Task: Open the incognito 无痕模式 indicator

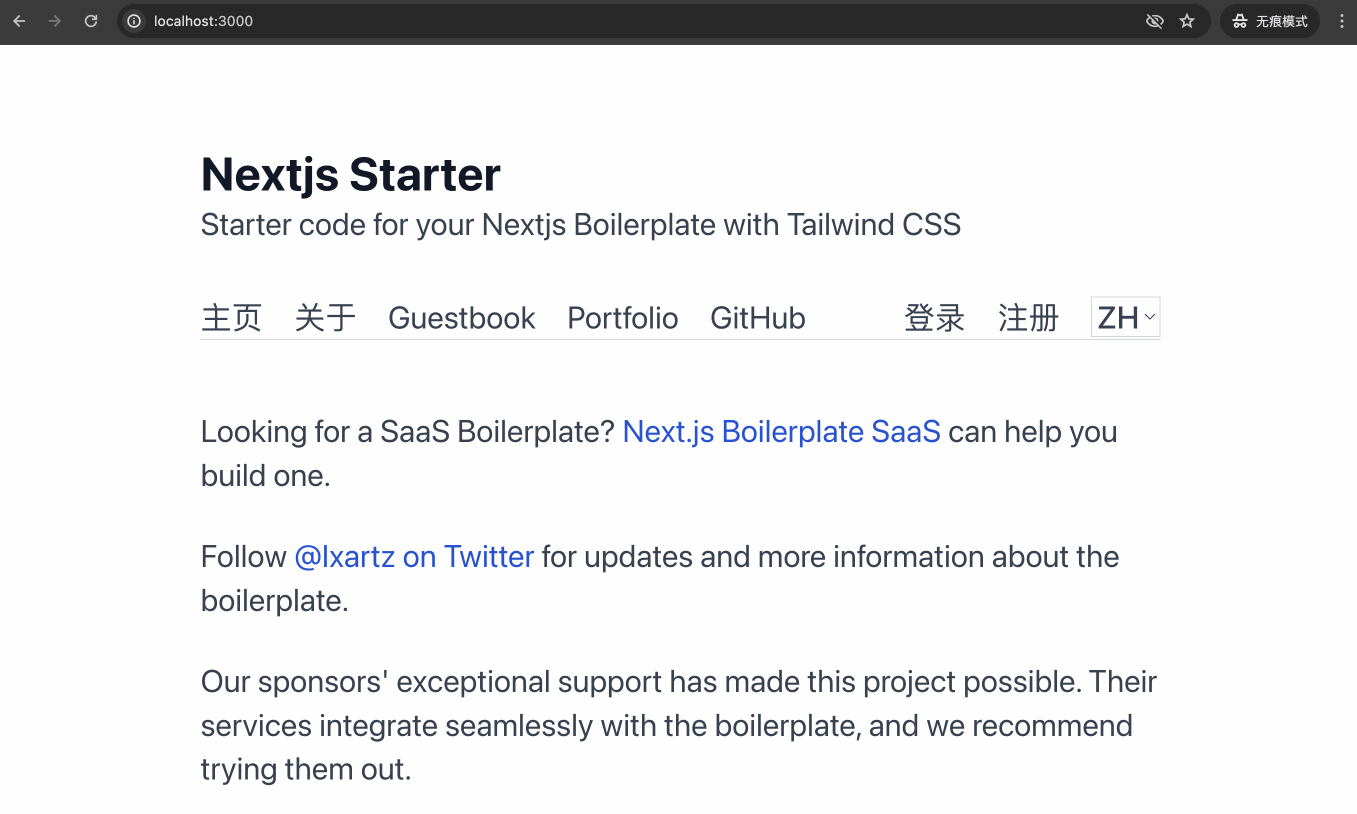Action: pyautogui.click(x=1270, y=21)
